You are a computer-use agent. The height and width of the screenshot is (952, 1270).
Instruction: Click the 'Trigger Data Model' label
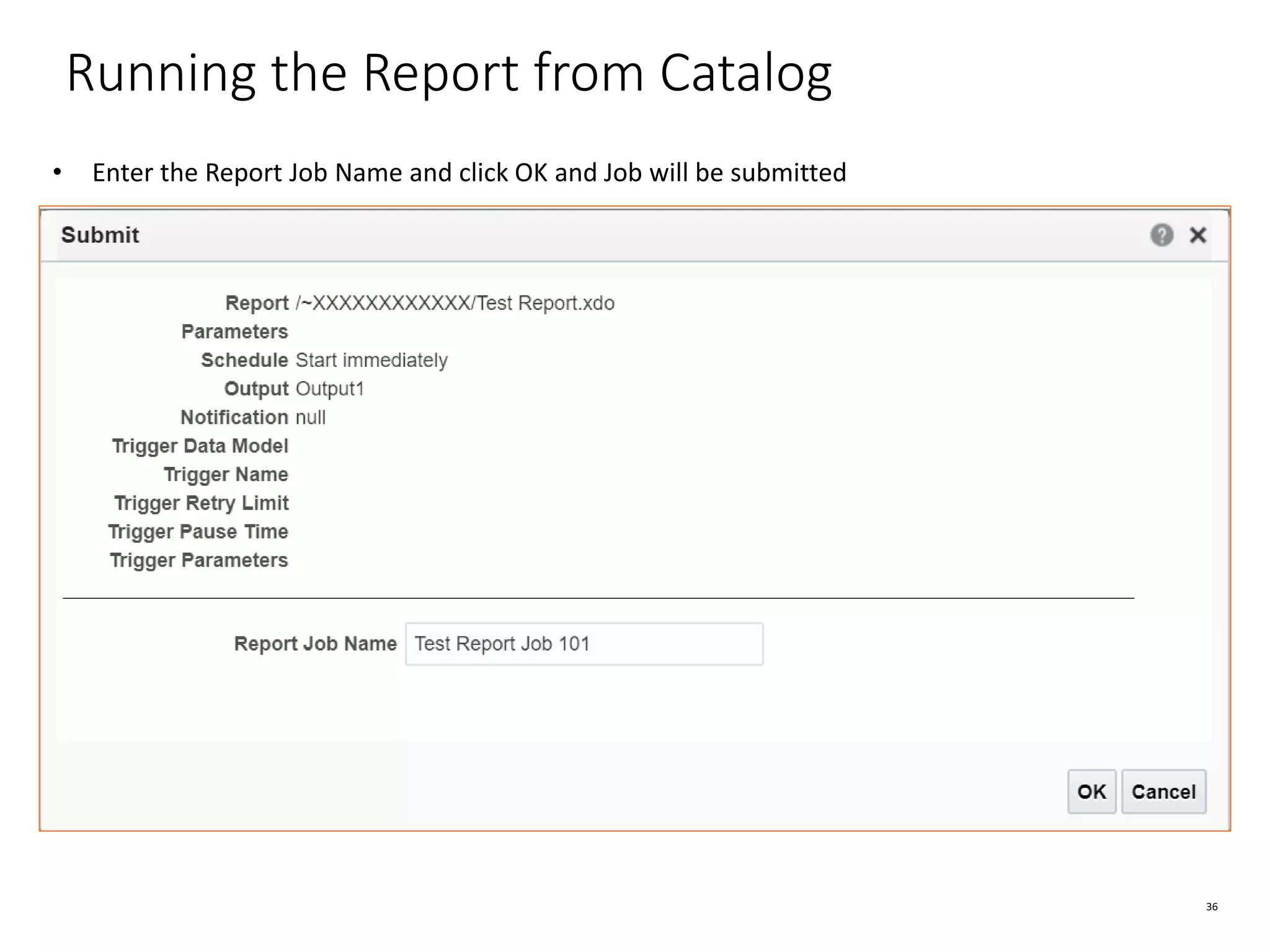click(200, 446)
